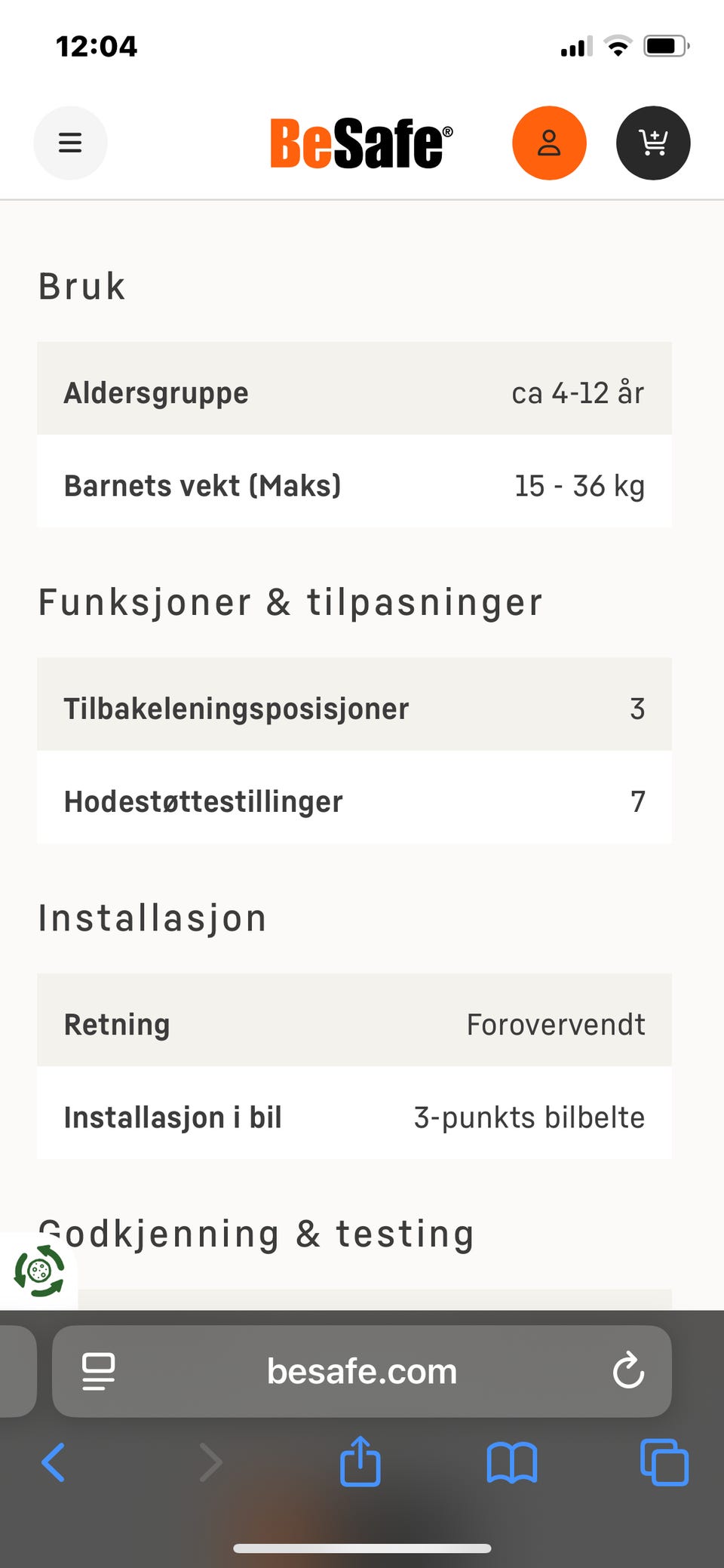Open the green cookie settings badge
Screen dimensions: 724x1568
point(39,1271)
